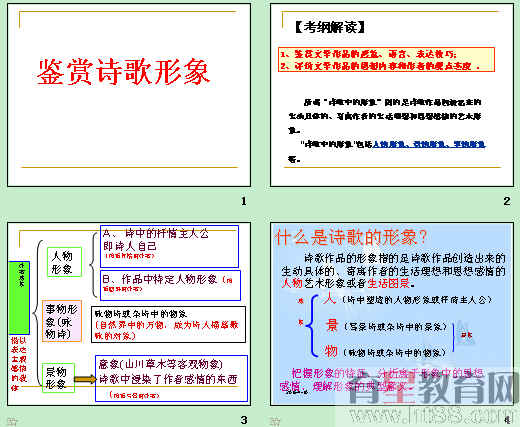Click the 诗歌中浸染了作者感情的东西 line
Image resolution: width=520 pixels, height=427 pixels.
pyautogui.click(x=168, y=379)
